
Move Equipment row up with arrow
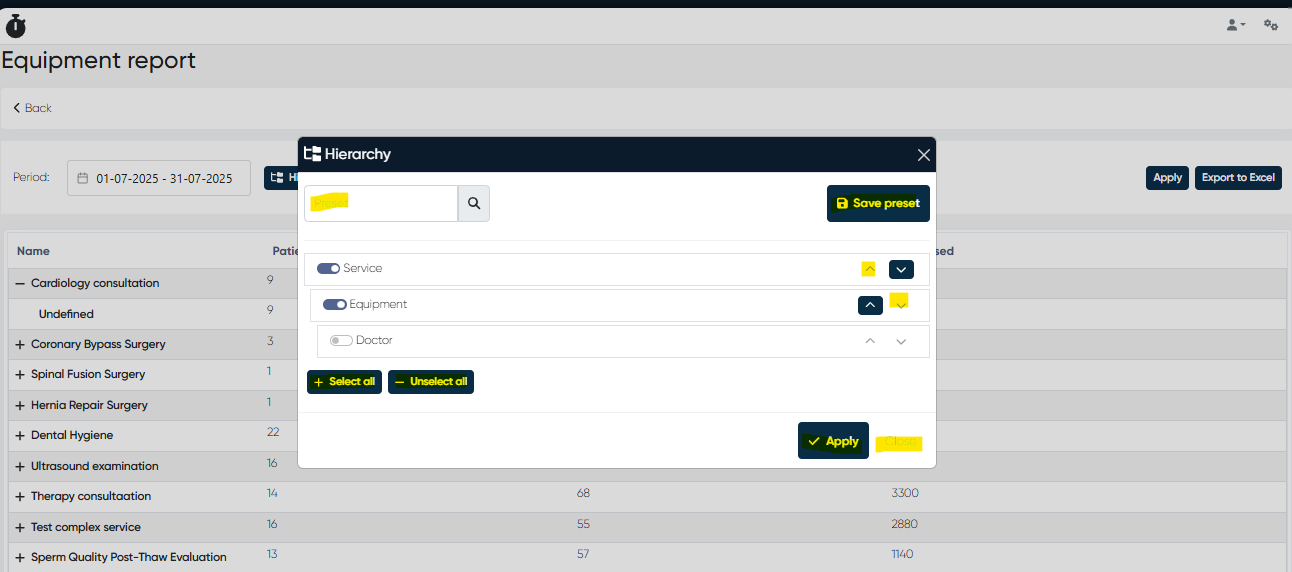(x=870, y=305)
